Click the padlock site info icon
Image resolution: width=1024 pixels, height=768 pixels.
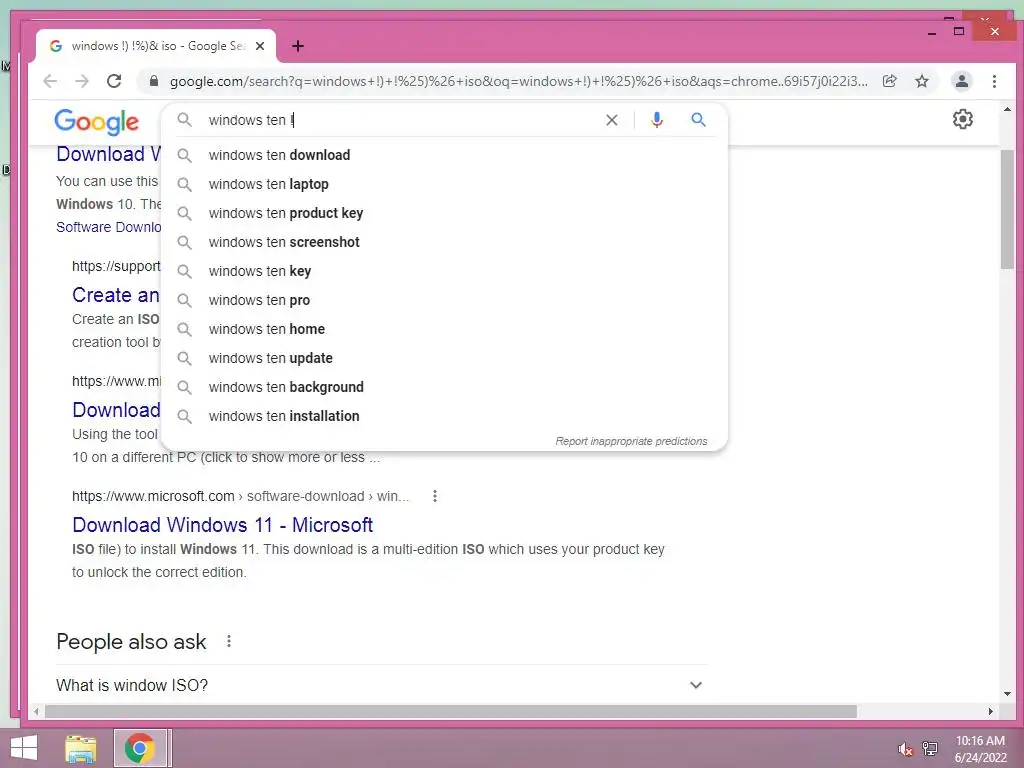tap(154, 81)
